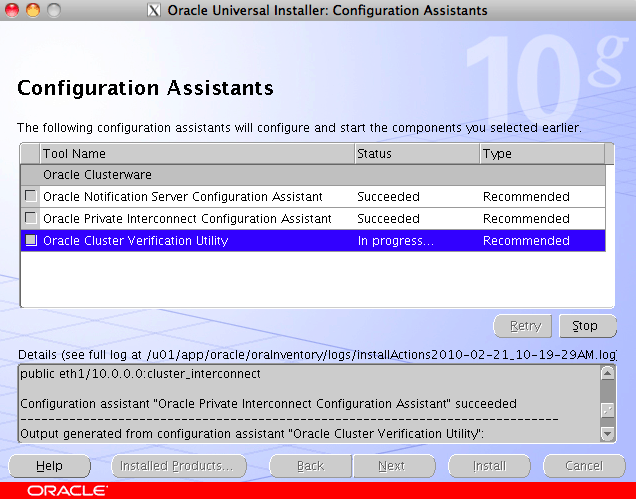This screenshot has width=636, height=499.
Task: Click the Status column header
Action: click(x=415, y=154)
